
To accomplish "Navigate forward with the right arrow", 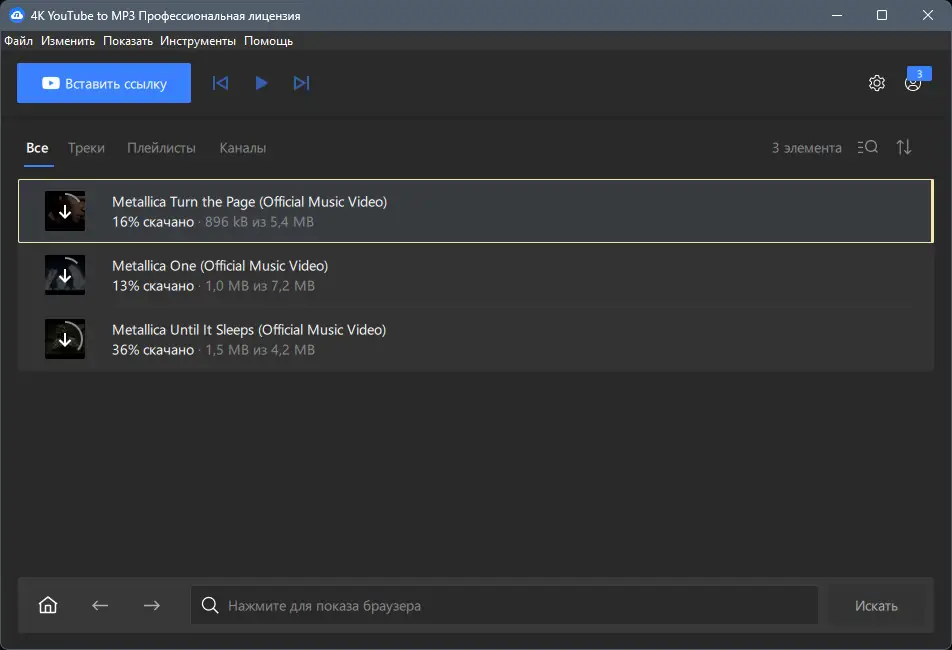I will coord(152,605).
